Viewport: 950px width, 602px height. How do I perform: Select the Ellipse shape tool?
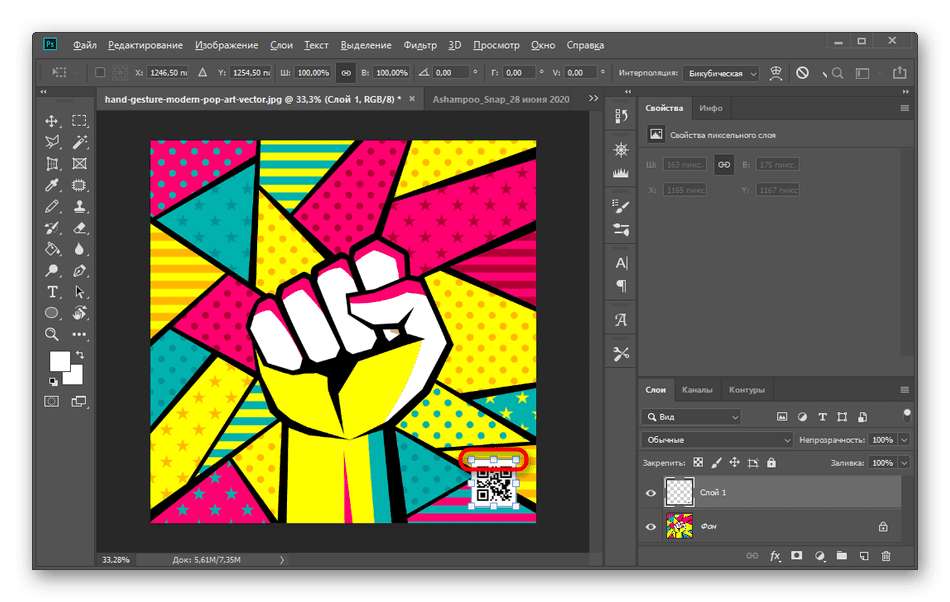51,313
